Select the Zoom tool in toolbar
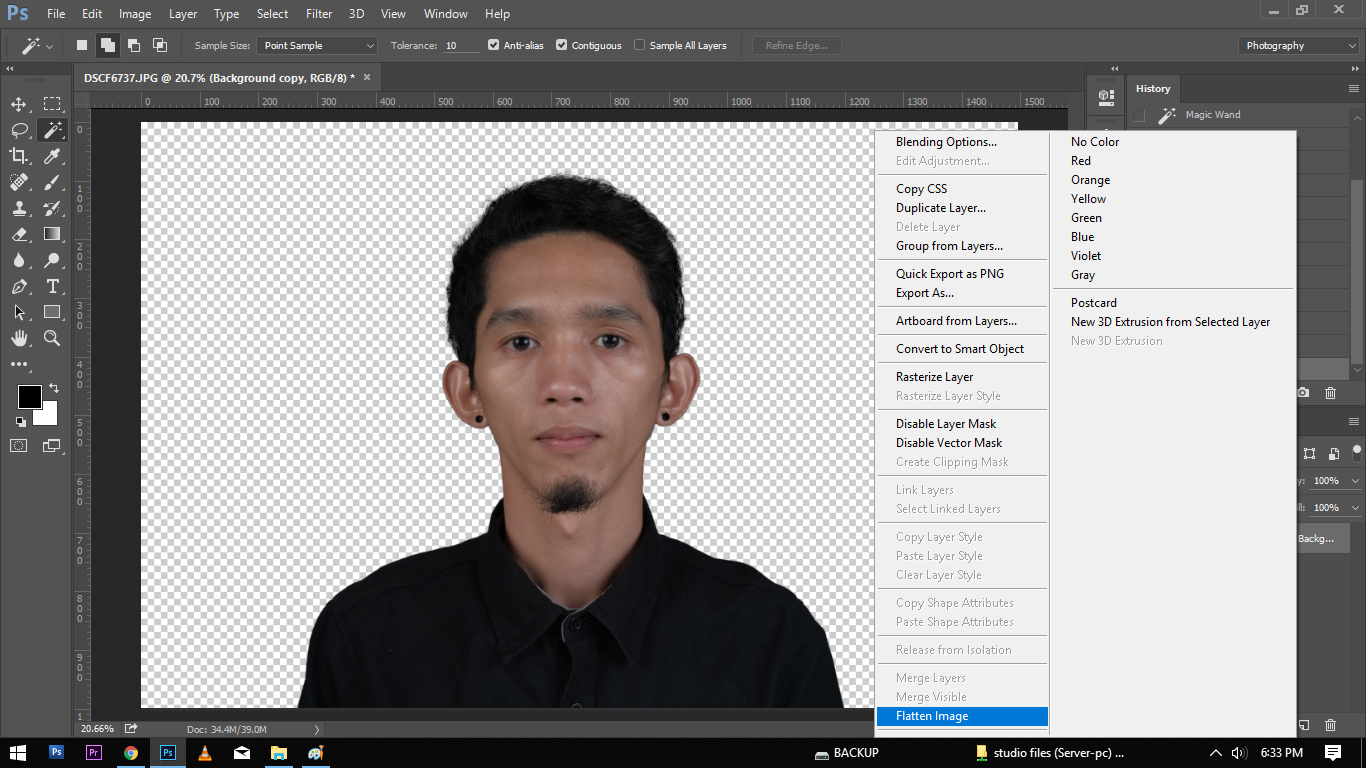 point(52,339)
